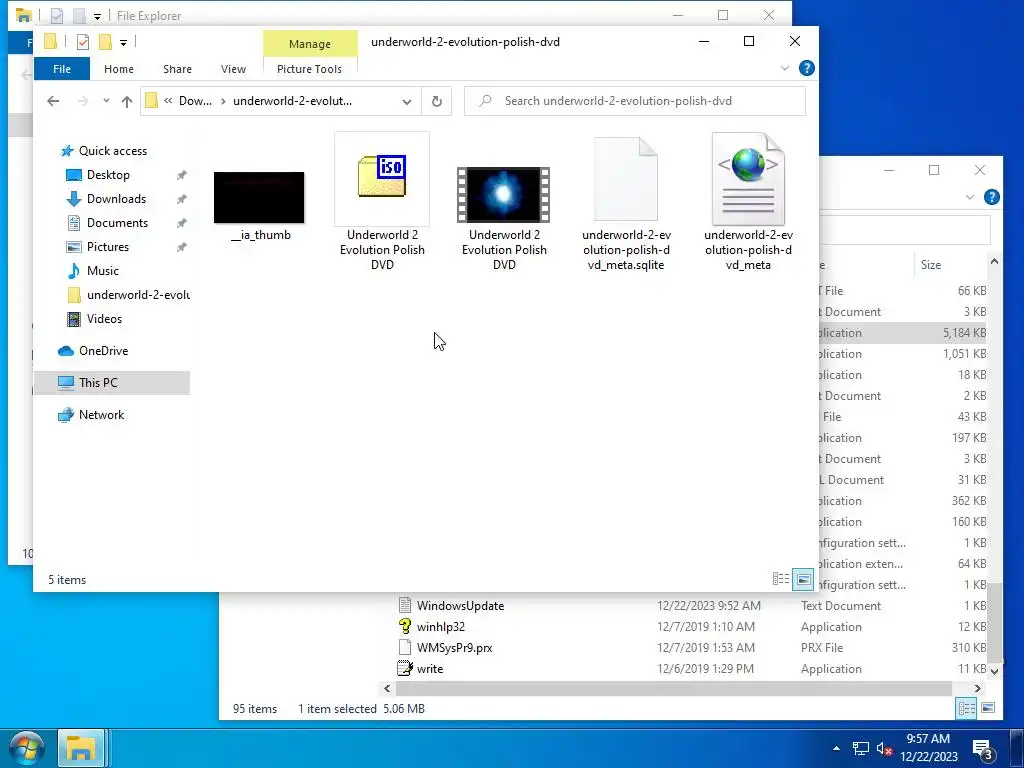This screenshot has height=768, width=1024.
Task: Open Pictures in the navigation pane
Action: tap(108, 247)
